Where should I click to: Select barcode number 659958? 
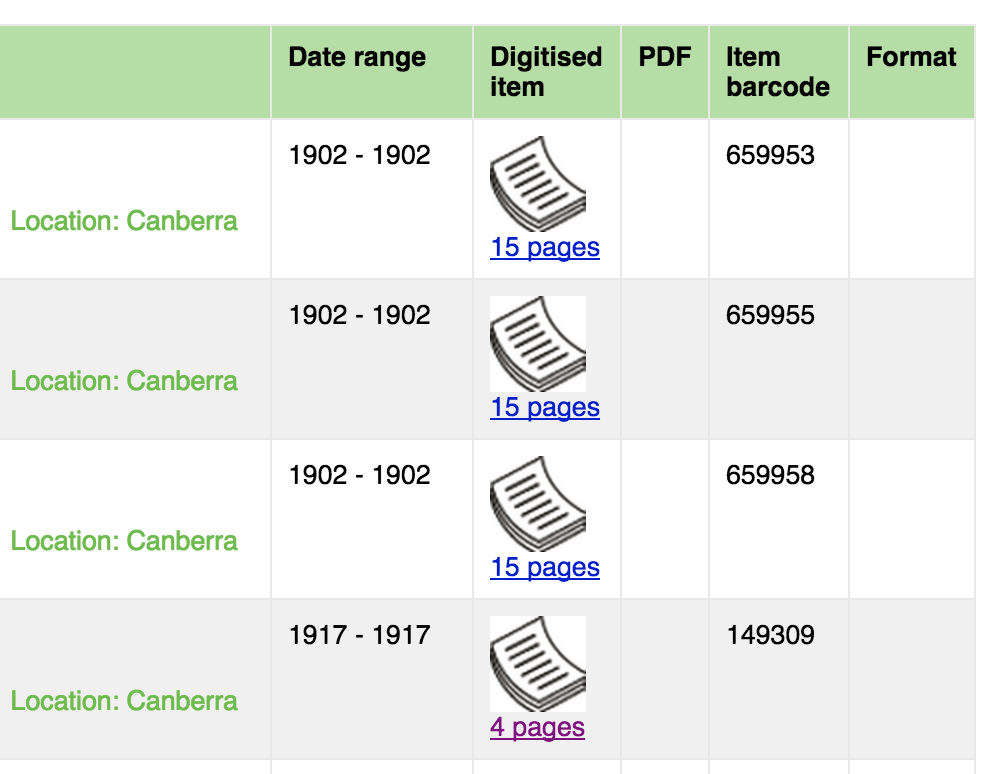tap(770, 475)
